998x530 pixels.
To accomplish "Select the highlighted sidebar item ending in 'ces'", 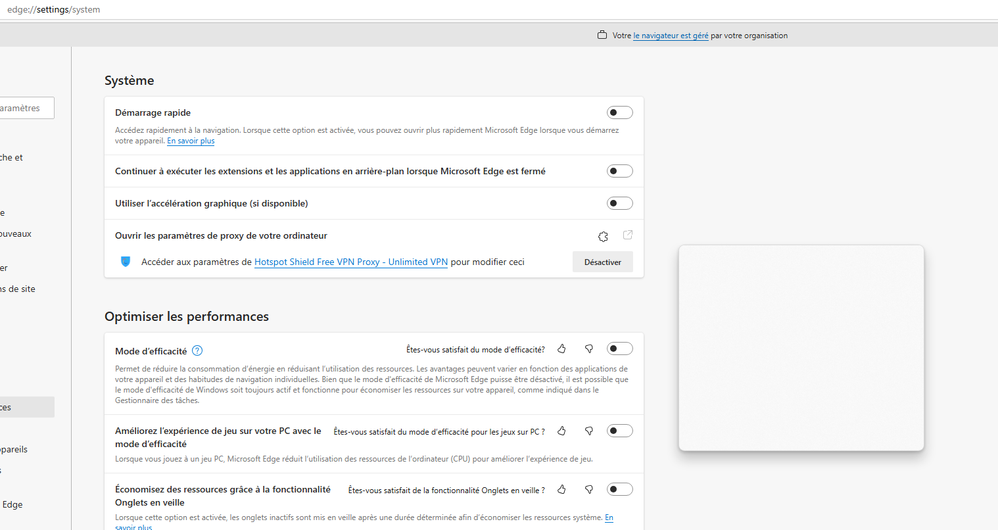I will point(27,407).
